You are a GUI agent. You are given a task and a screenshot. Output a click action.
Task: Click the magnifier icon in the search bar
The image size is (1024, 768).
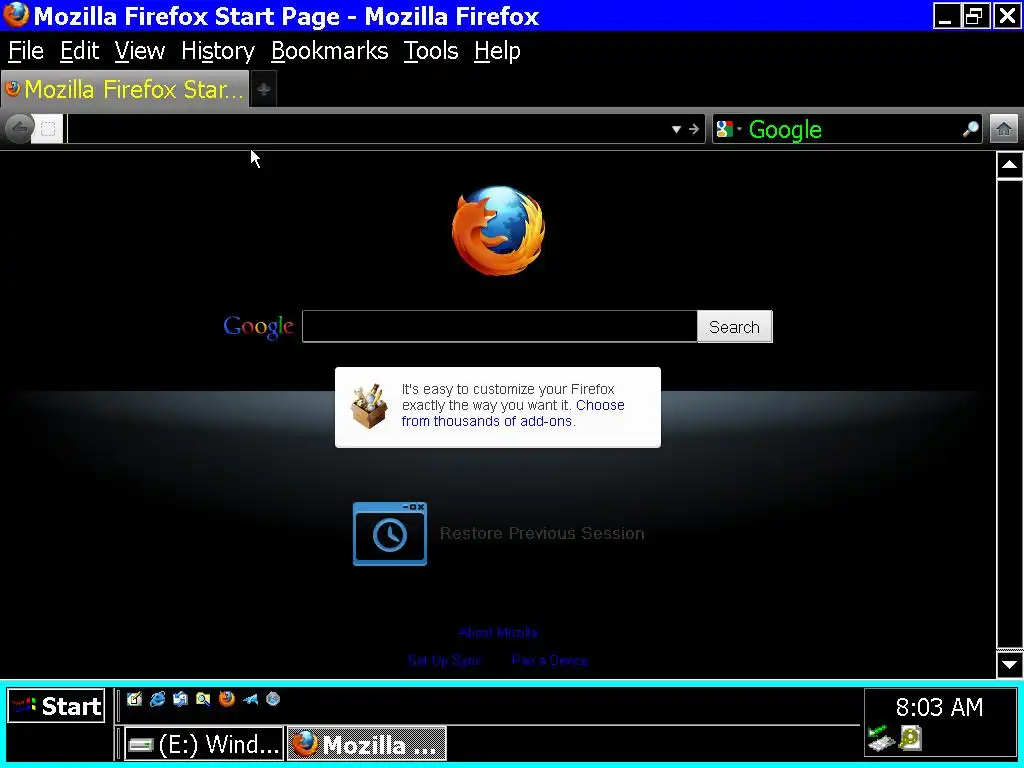coord(970,129)
